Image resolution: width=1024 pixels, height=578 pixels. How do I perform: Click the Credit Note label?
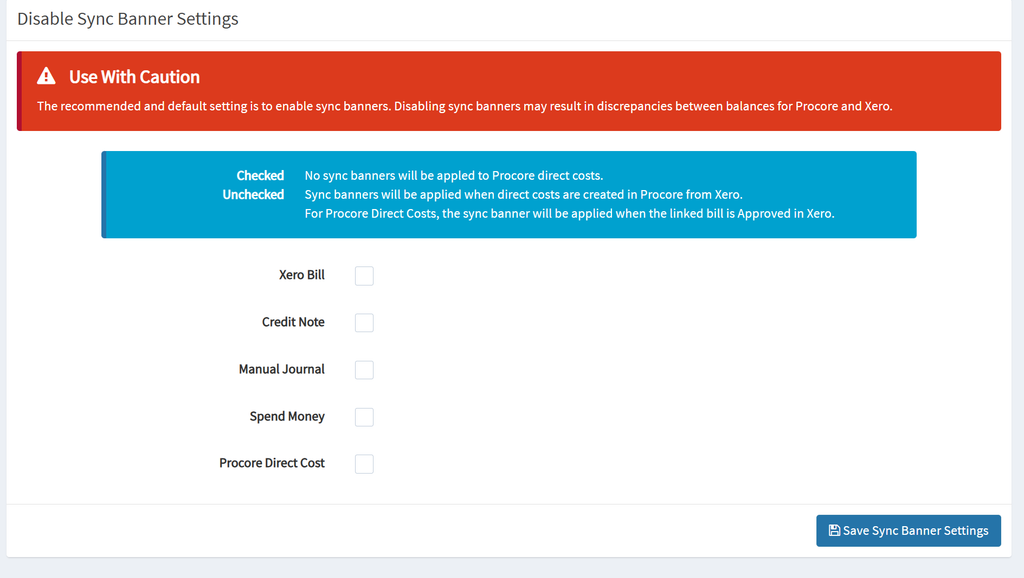293,322
